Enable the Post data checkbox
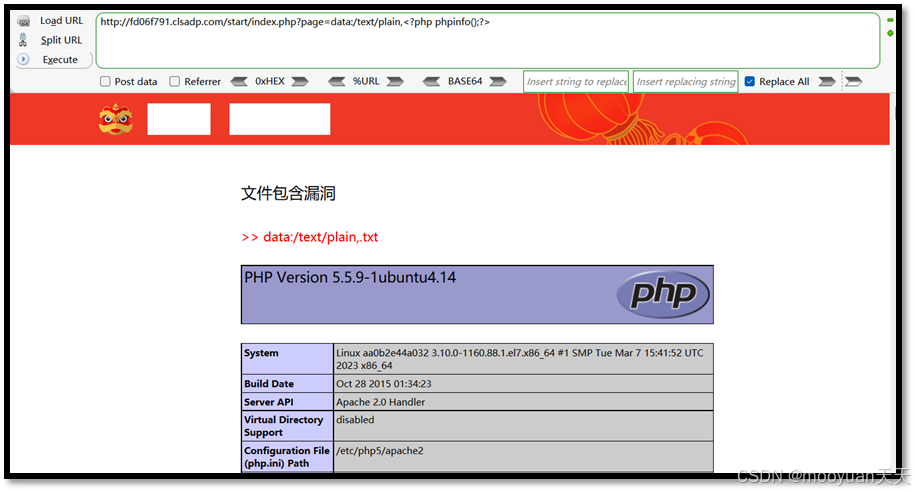 (105, 81)
